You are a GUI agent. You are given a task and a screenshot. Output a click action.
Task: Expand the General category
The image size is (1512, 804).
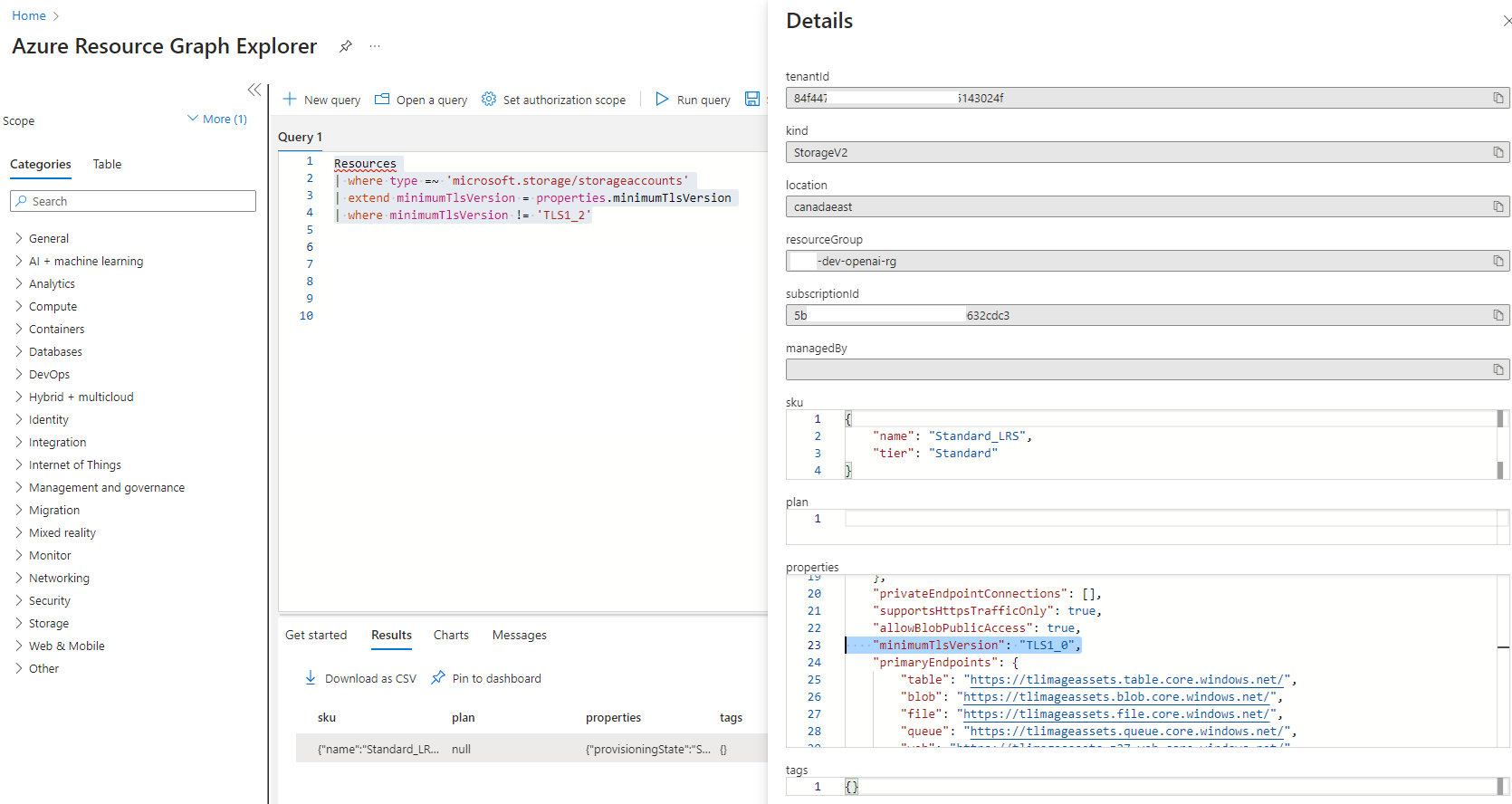[x=18, y=238]
